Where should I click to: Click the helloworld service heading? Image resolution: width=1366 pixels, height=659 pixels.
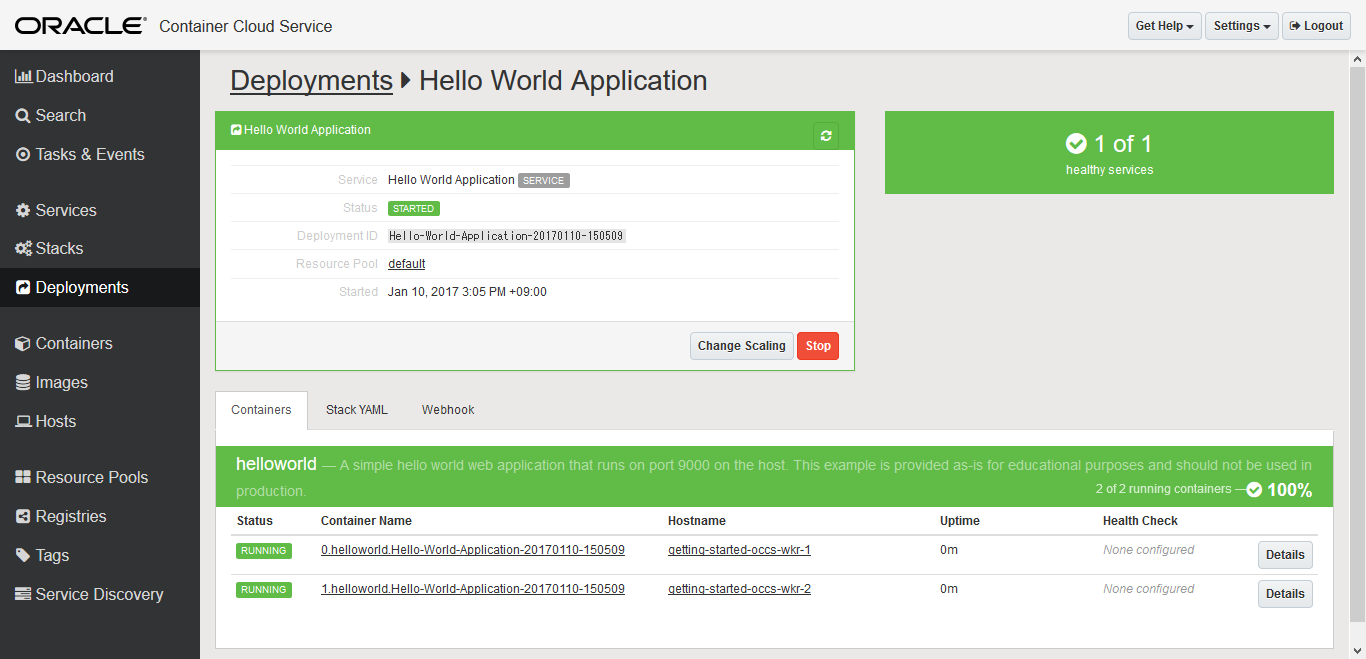[x=276, y=464]
